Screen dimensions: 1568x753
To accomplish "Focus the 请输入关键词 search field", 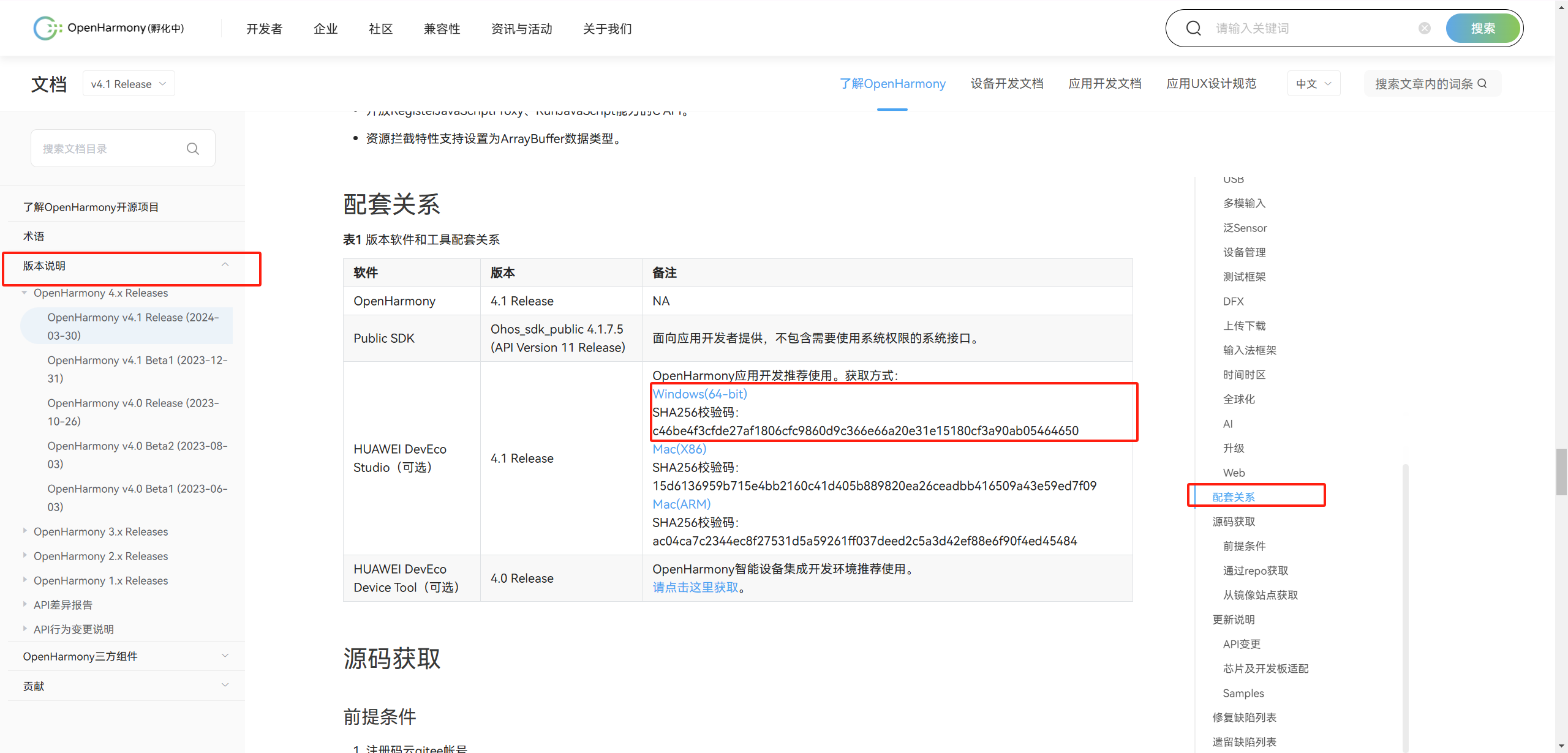I will point(1311,28).
